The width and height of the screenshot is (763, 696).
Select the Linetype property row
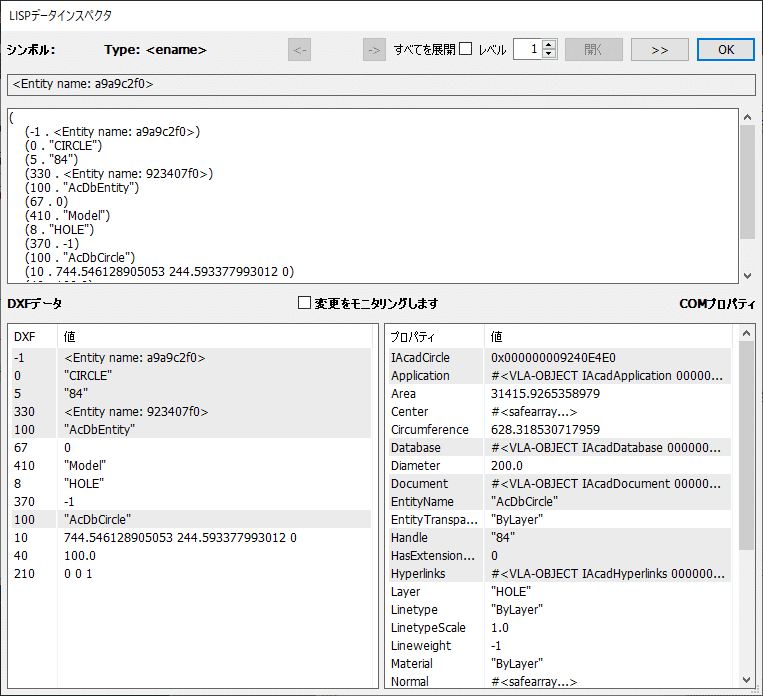(x=560, y=610)
